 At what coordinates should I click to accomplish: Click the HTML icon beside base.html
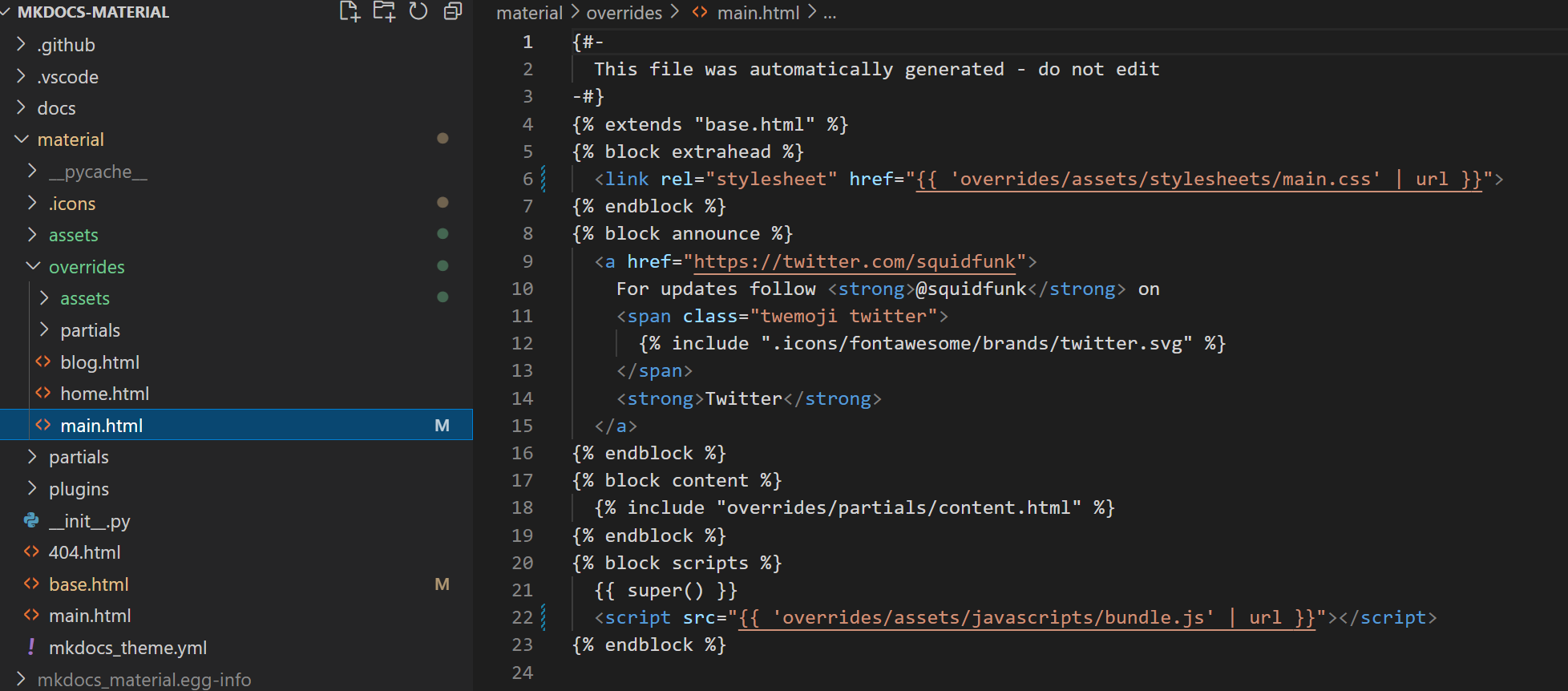point(31,584)
